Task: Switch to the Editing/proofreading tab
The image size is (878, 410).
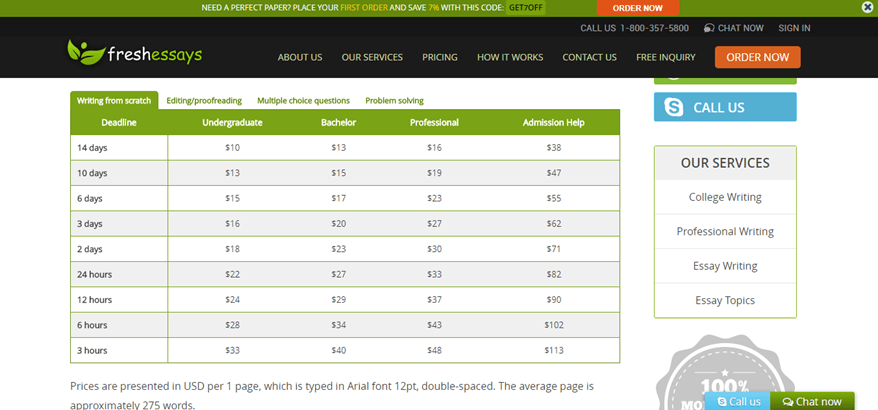Action: click(x=204, y=101)
